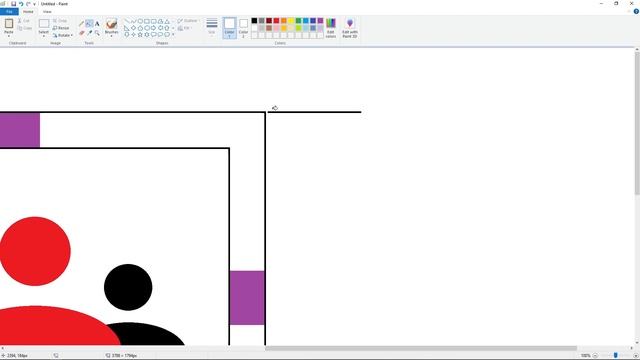This screenshot has width=640, height=360.
Task: Select the Text tool
Action: 97,24
